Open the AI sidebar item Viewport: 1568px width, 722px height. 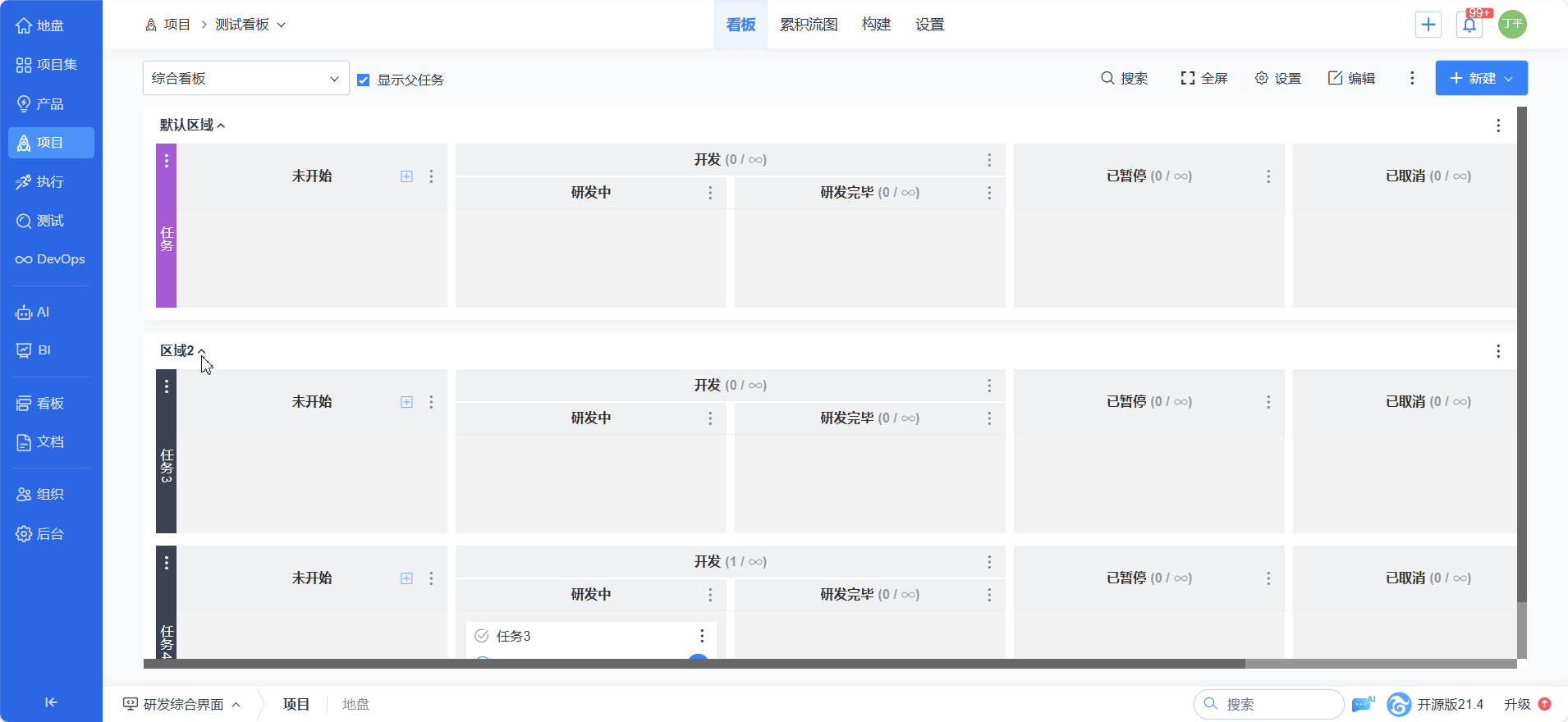(x=51, y=313)
